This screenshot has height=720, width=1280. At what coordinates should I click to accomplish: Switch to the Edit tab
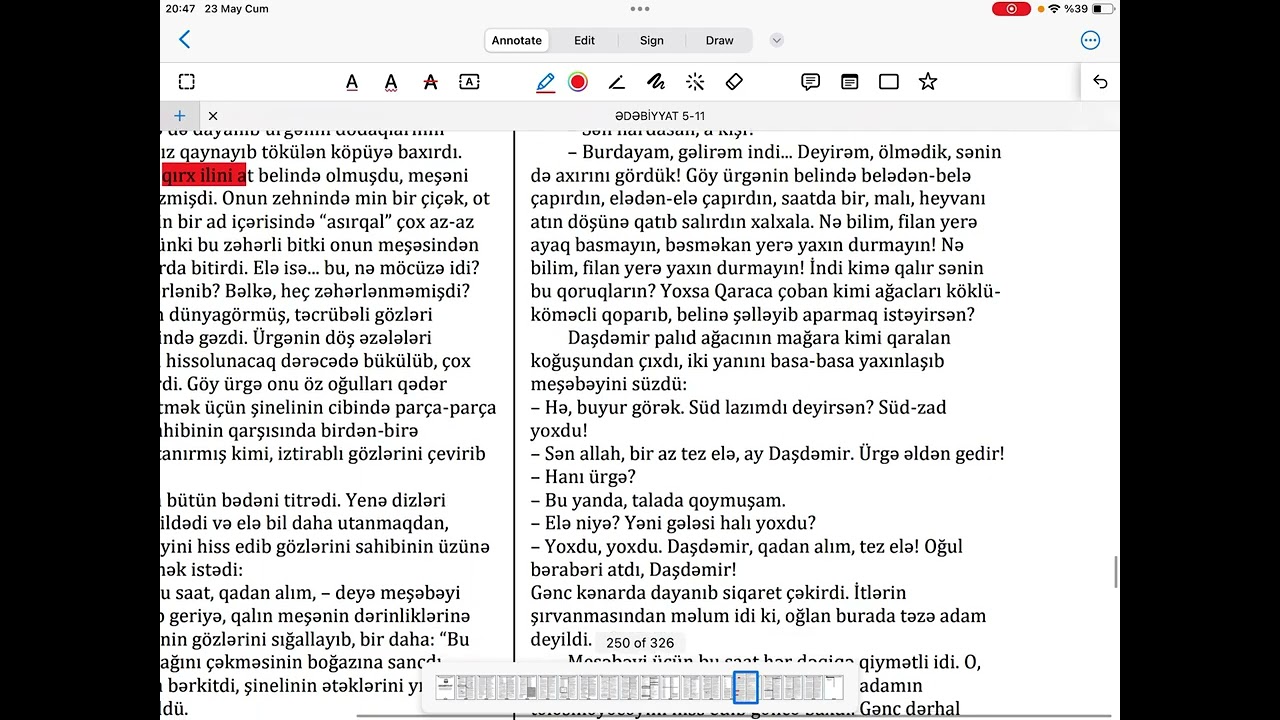click(x=585, y=40)
